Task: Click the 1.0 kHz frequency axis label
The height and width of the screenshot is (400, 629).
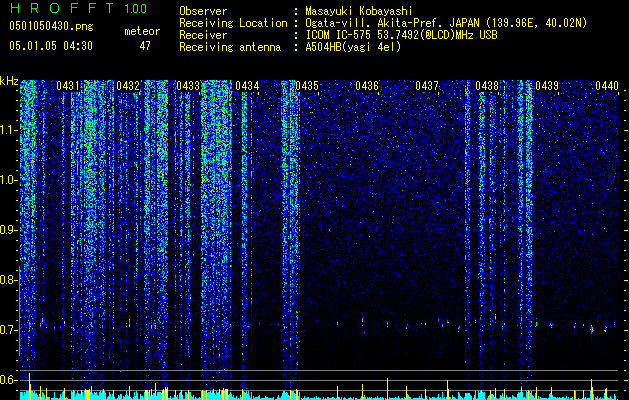Action: (9, 180)
